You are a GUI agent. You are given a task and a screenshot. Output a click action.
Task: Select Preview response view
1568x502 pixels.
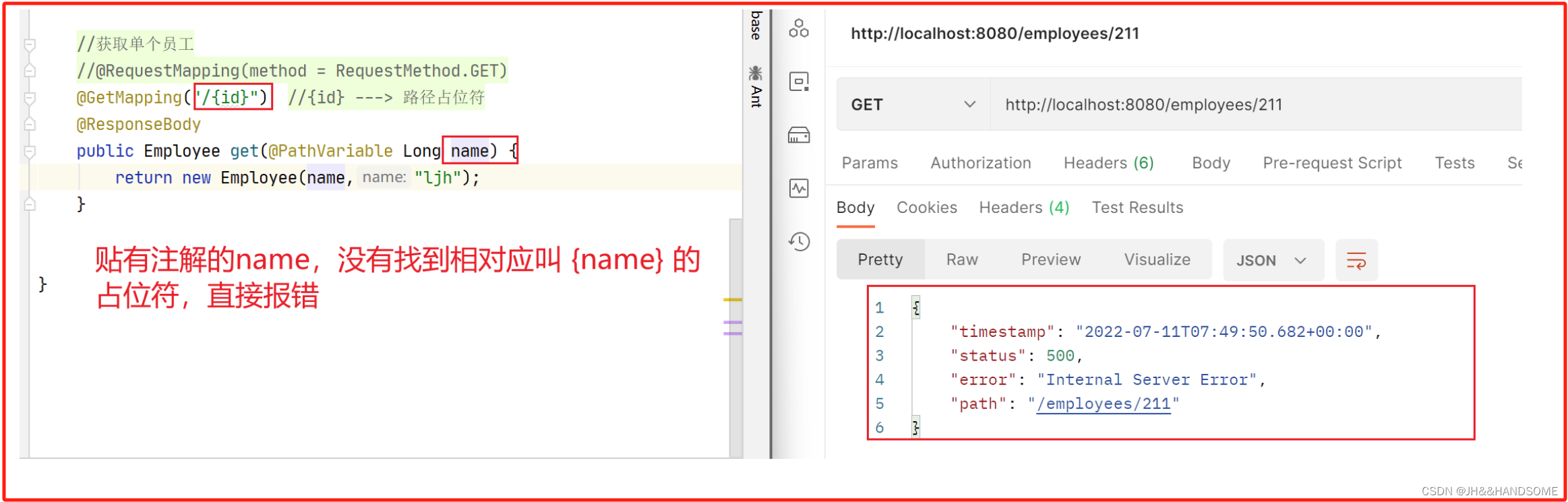coord(1050,260)
